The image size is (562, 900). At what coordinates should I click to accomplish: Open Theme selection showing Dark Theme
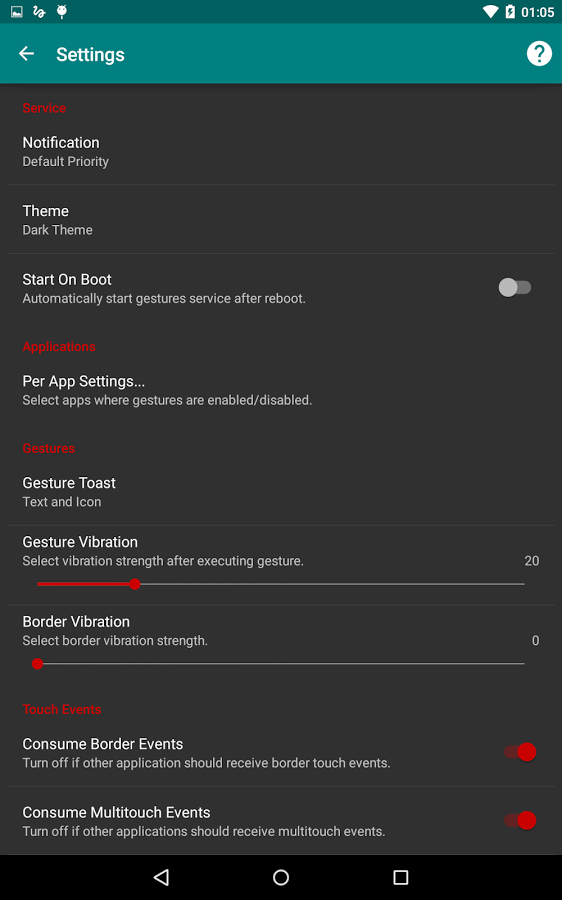pos(281,220)
